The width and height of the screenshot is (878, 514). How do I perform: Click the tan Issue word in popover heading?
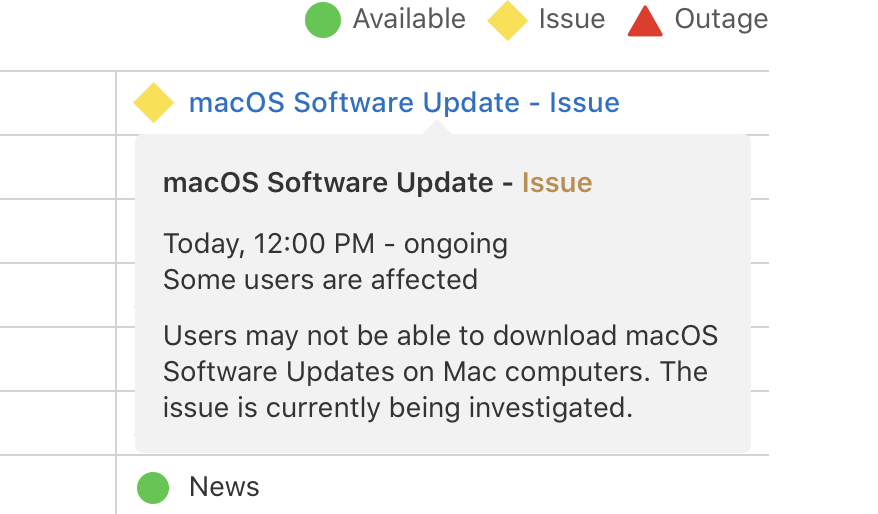pos(557,183)
